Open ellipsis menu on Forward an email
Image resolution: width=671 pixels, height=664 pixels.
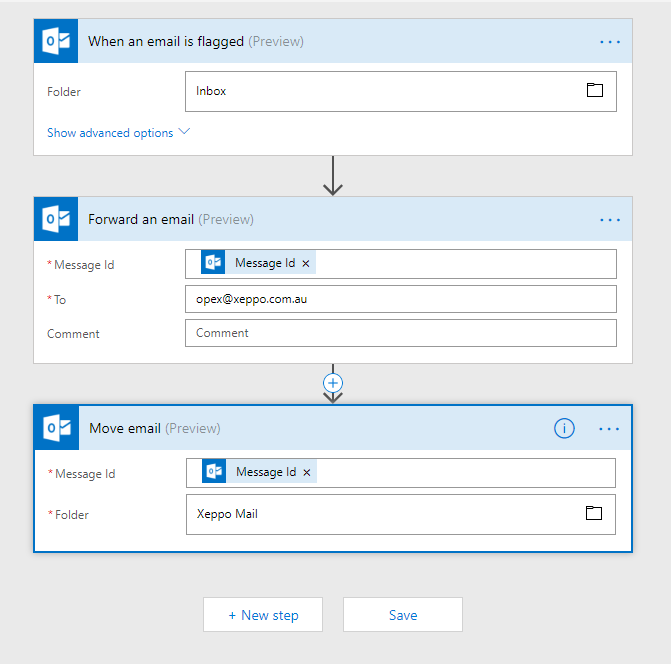(610, 220)
